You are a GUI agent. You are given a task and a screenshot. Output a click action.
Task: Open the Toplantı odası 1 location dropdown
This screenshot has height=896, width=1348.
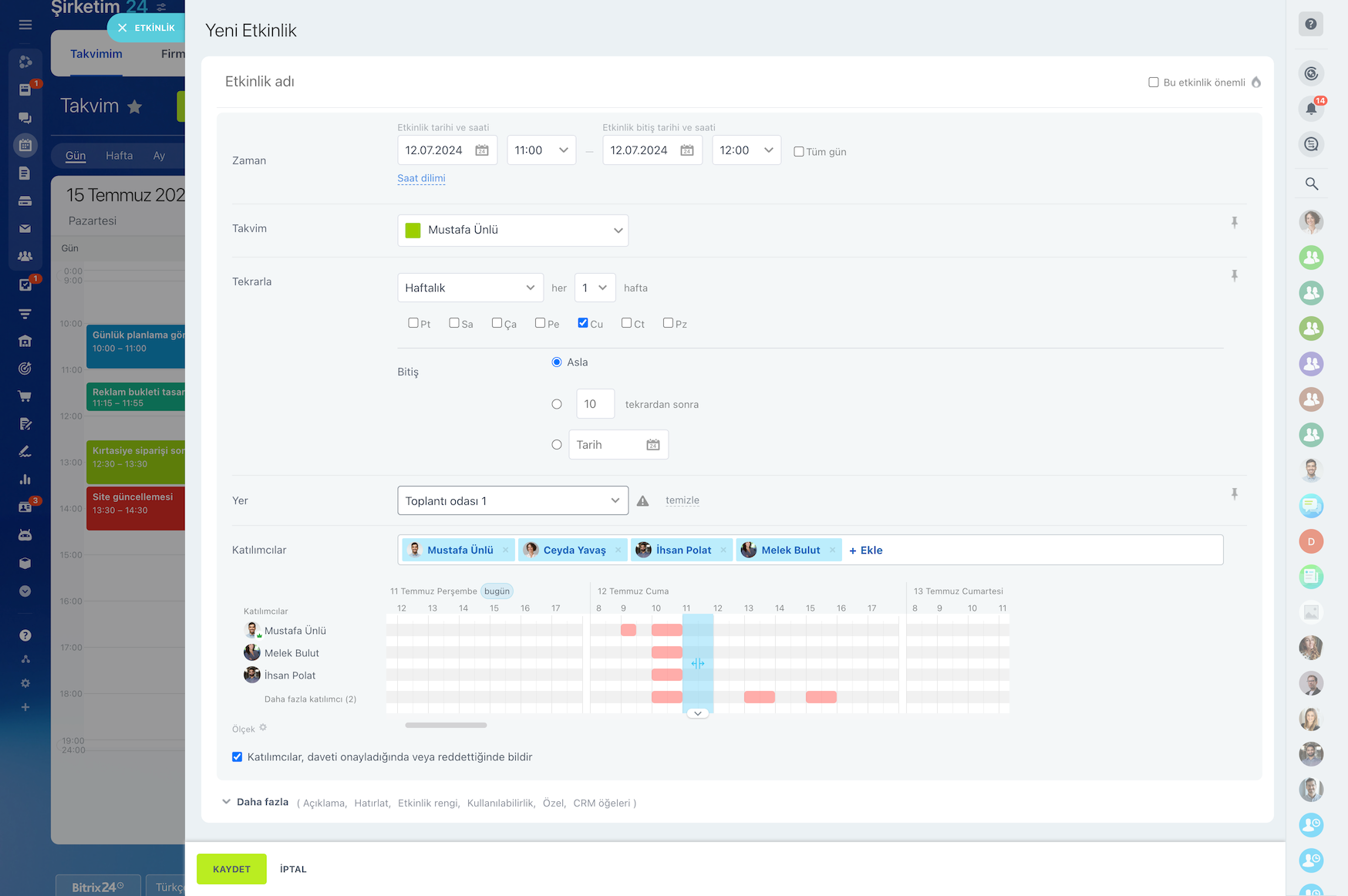(512, 500)
